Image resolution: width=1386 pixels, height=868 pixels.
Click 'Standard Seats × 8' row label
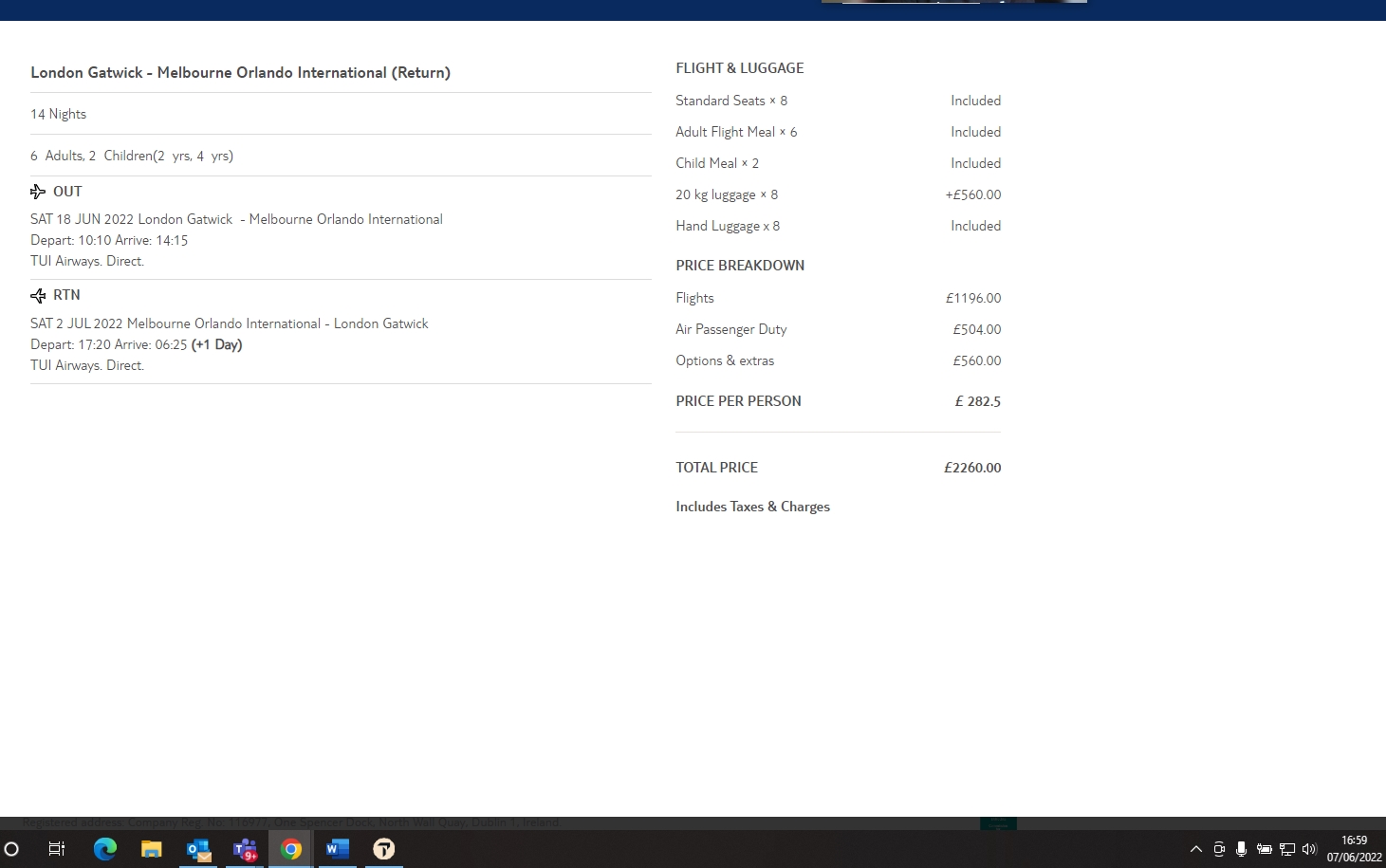click(x=731, y=101)
